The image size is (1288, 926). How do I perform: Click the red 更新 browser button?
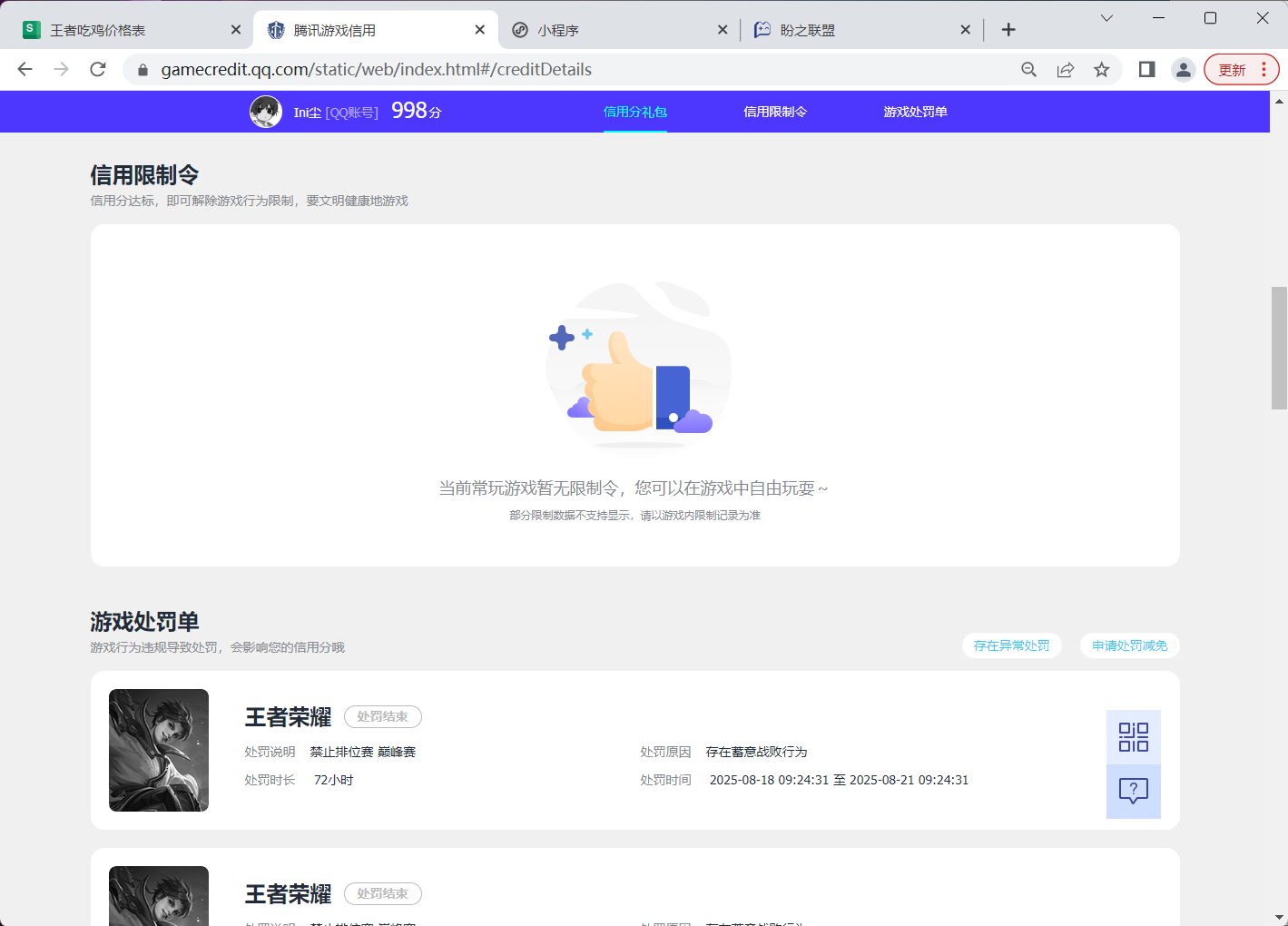click(x=1241, y=70)
